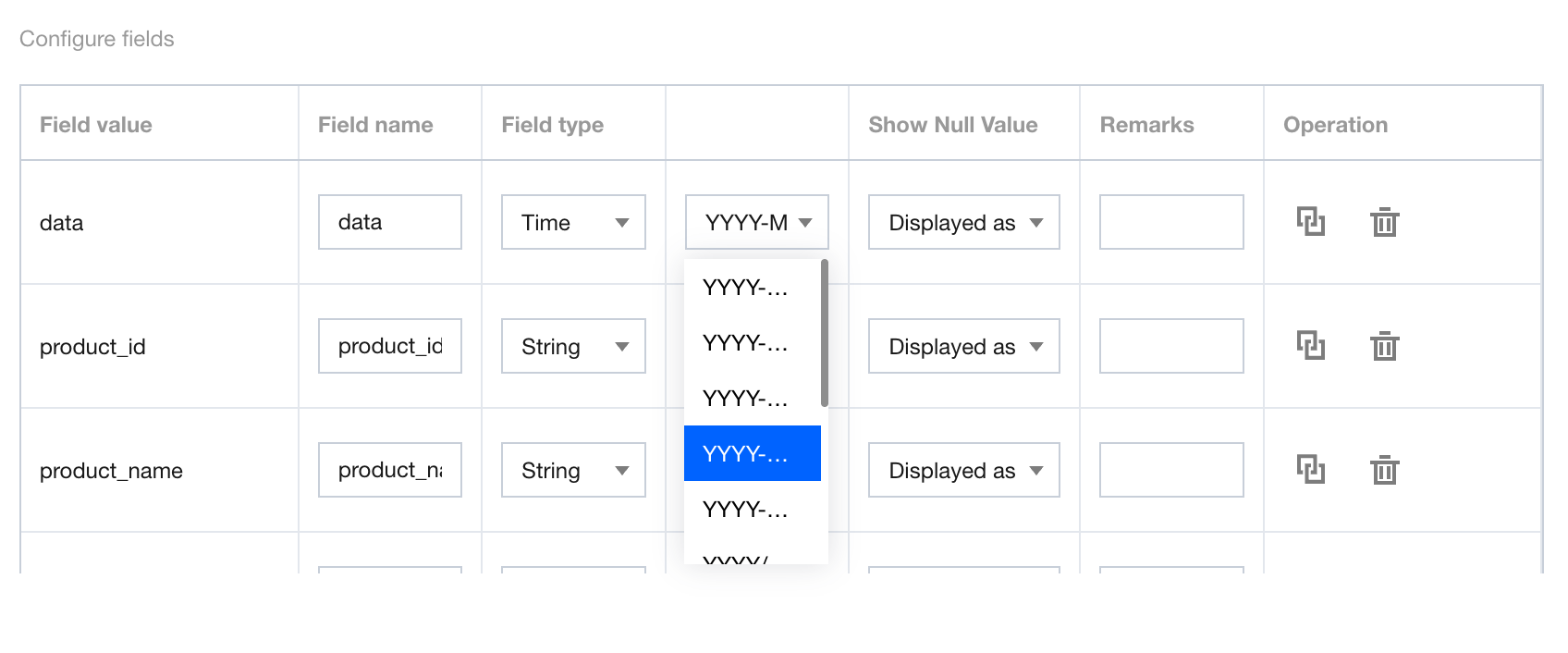The image size is (1568, 653).
Task: Pick the date format below highlighted option
Action: pos(751,509)
